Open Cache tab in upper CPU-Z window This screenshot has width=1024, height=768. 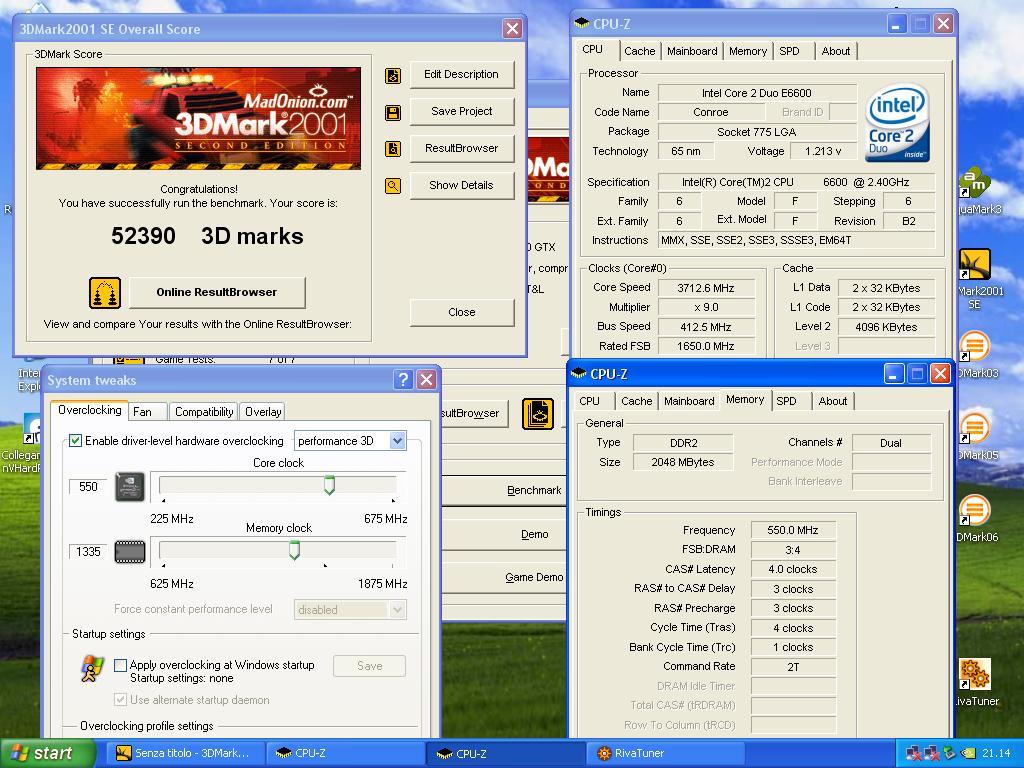[639, 51]
